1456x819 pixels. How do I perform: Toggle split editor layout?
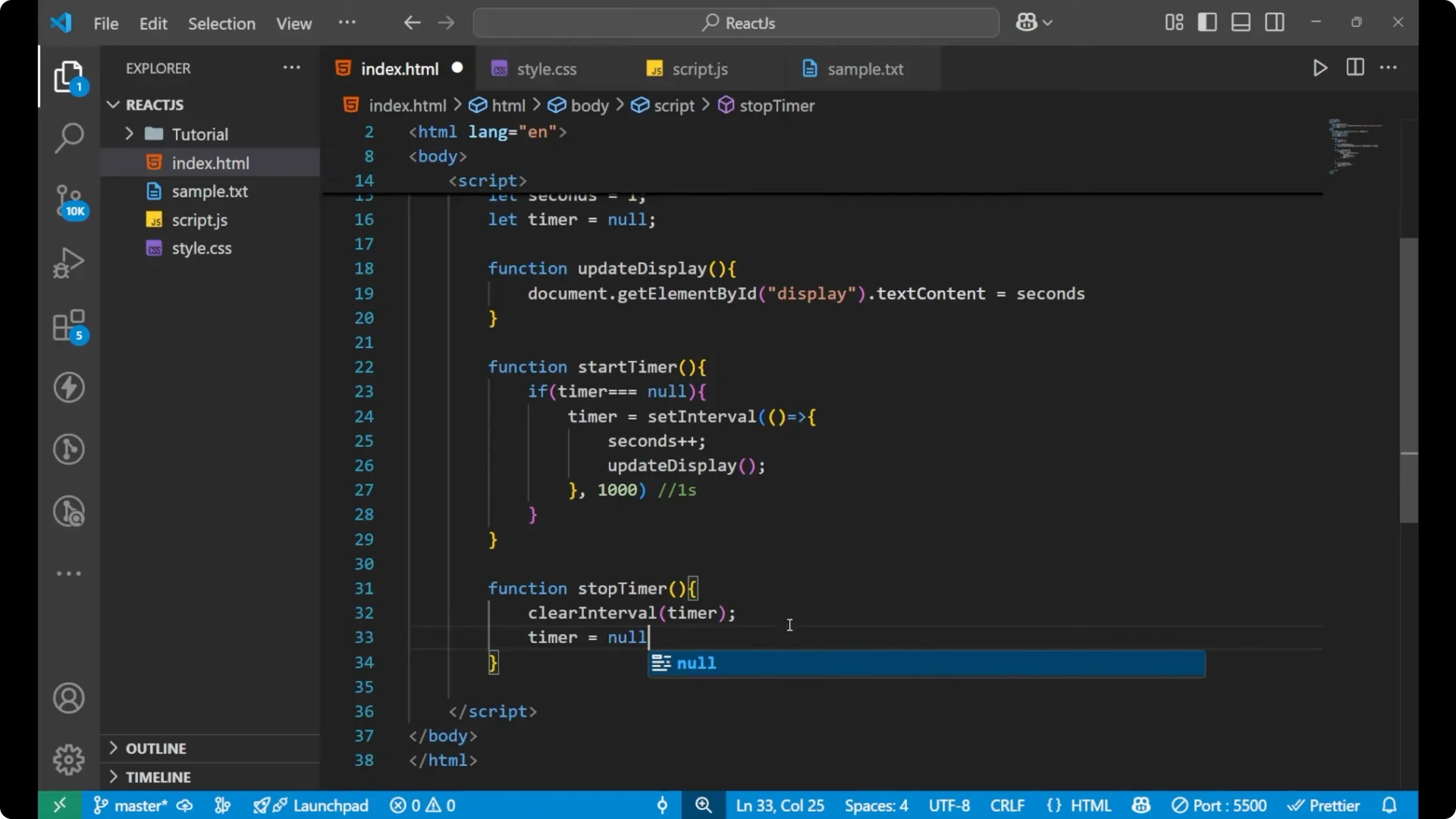point(1354,67)
